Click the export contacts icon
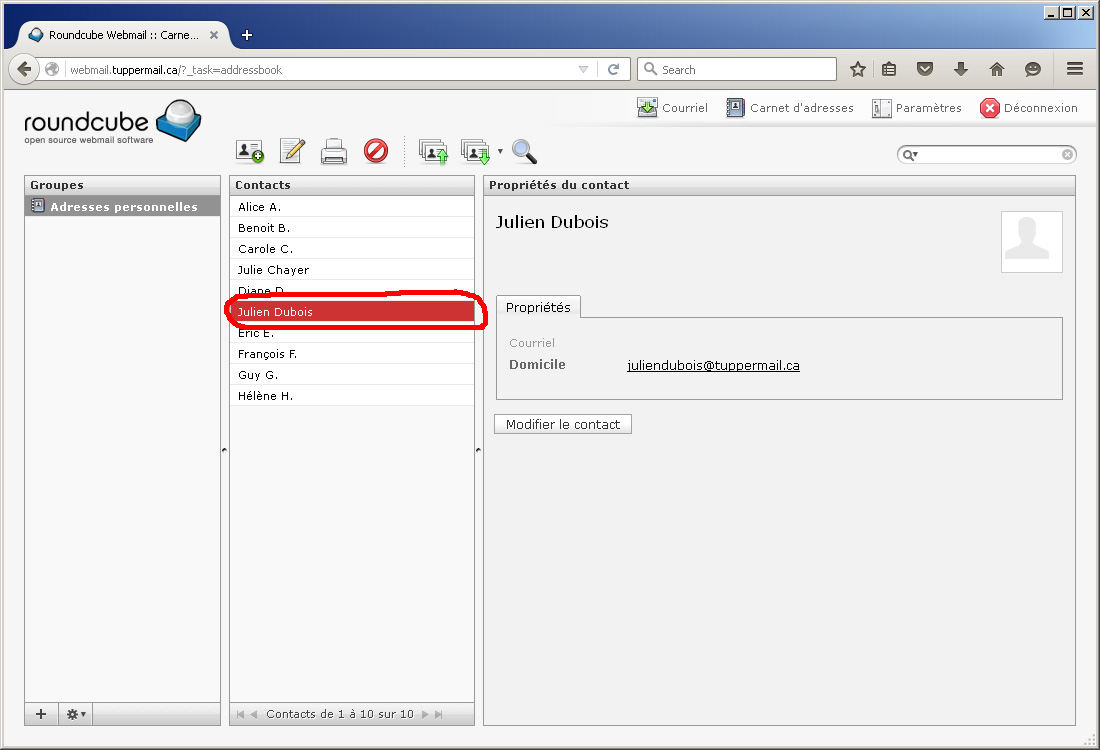 click(475, 152)
